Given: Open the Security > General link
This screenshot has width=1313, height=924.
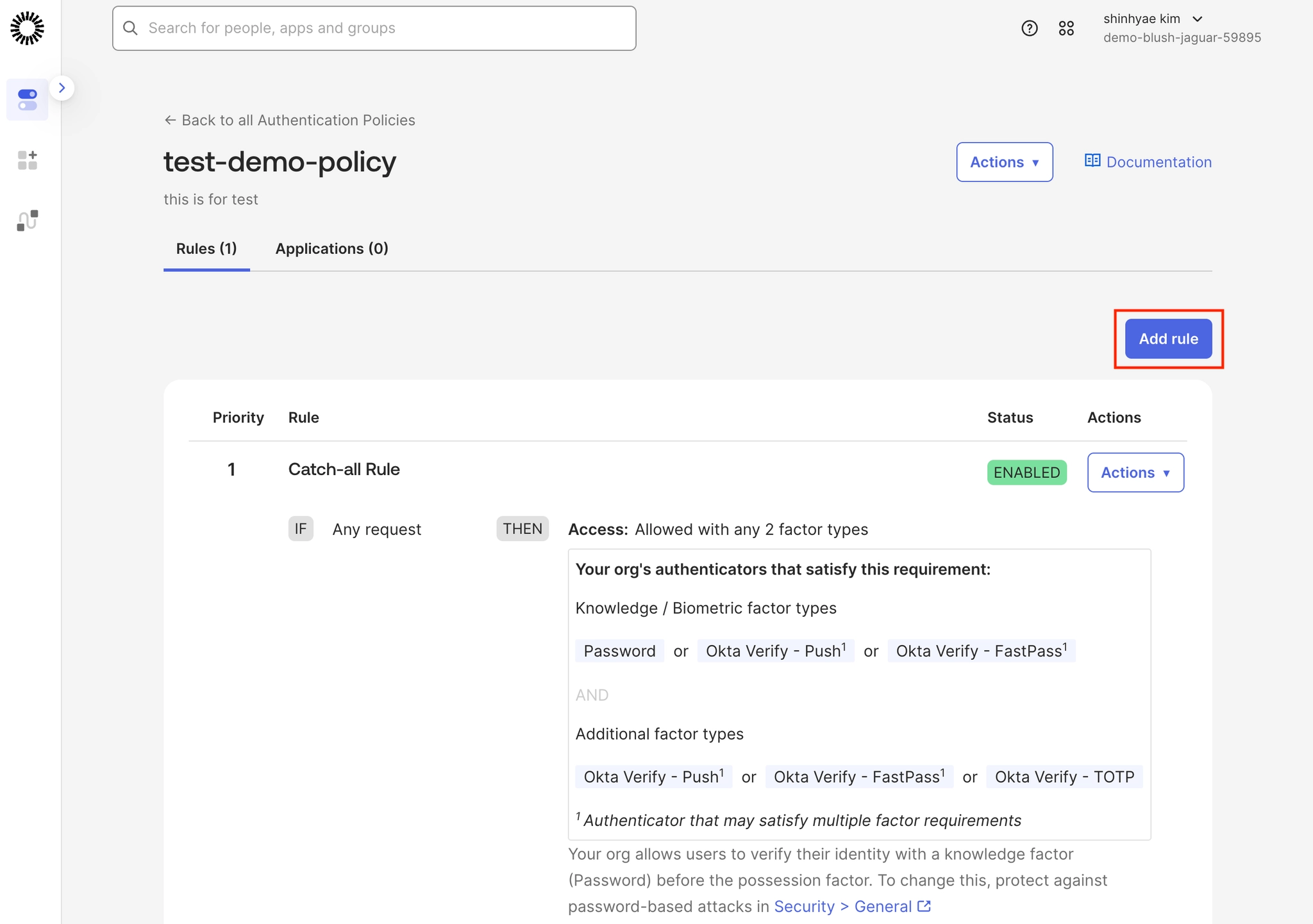Looking at the screenshot, I should point(844,907).
